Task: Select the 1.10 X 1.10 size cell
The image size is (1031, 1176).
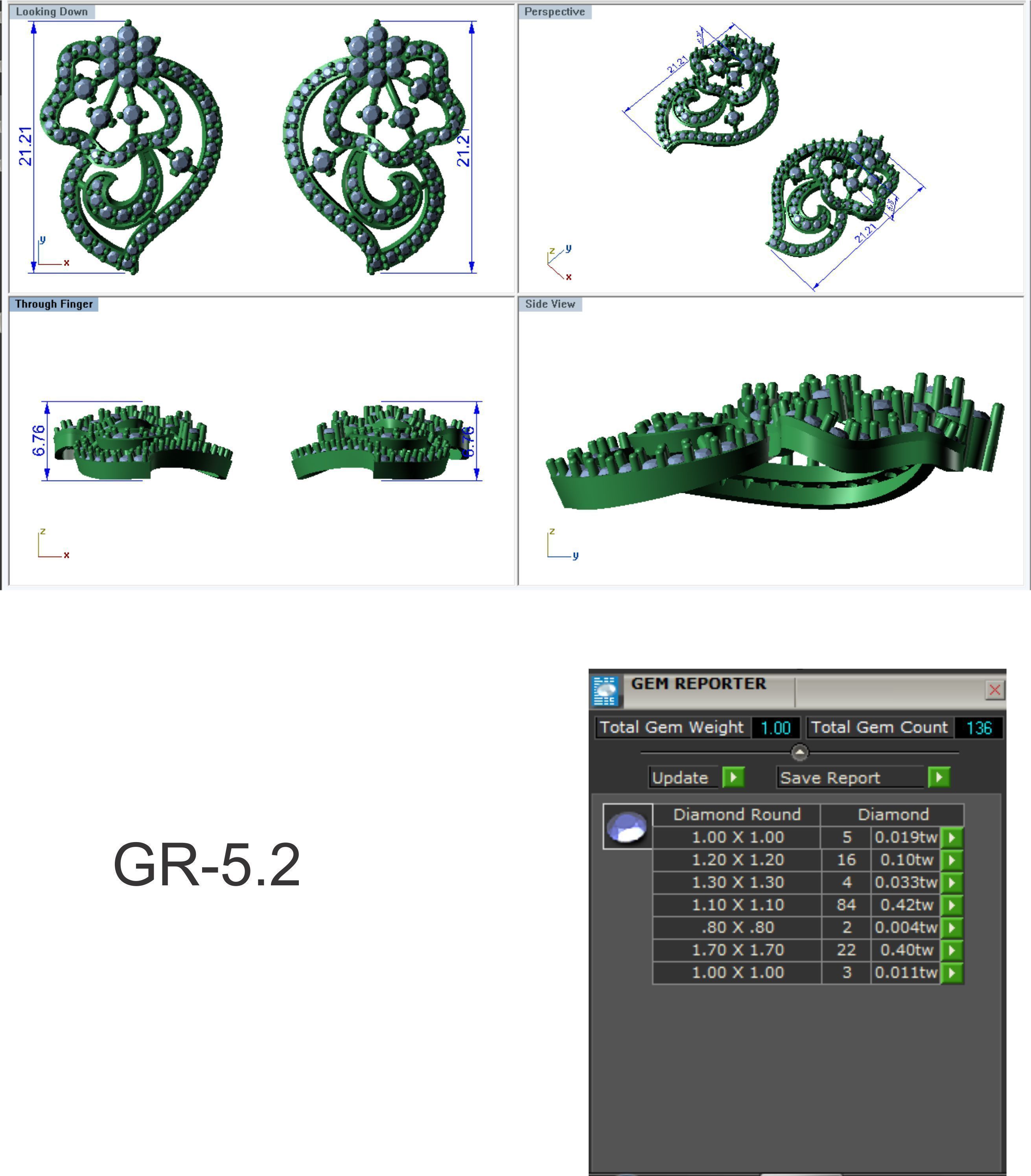Action: (737, 905)
